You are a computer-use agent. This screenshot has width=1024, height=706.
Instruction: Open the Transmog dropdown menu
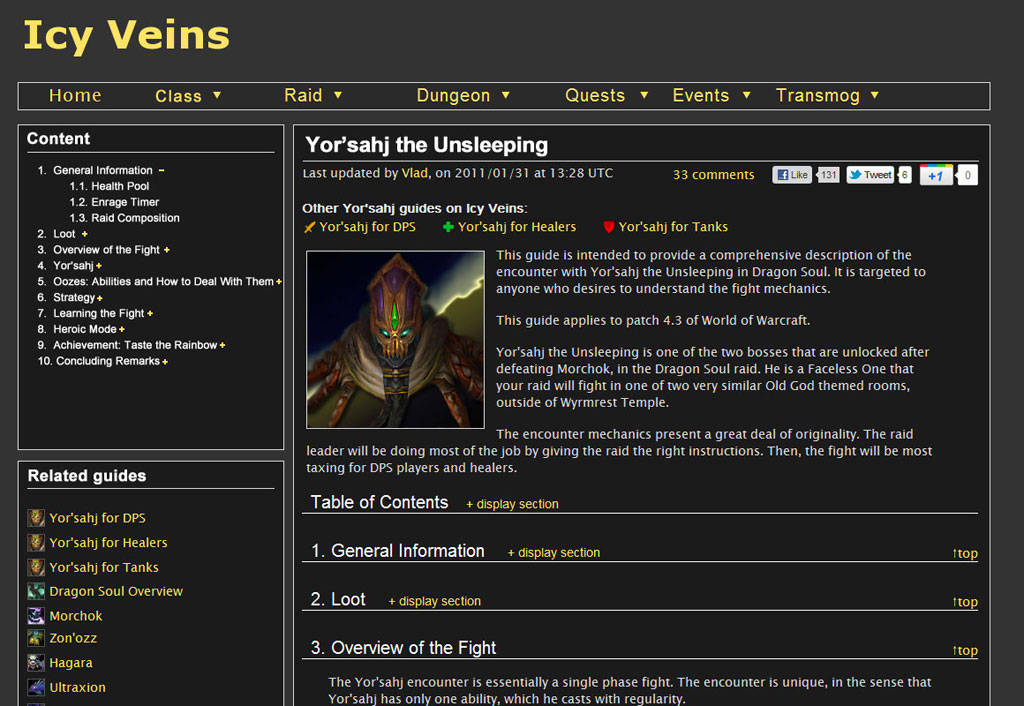point(827,95)
